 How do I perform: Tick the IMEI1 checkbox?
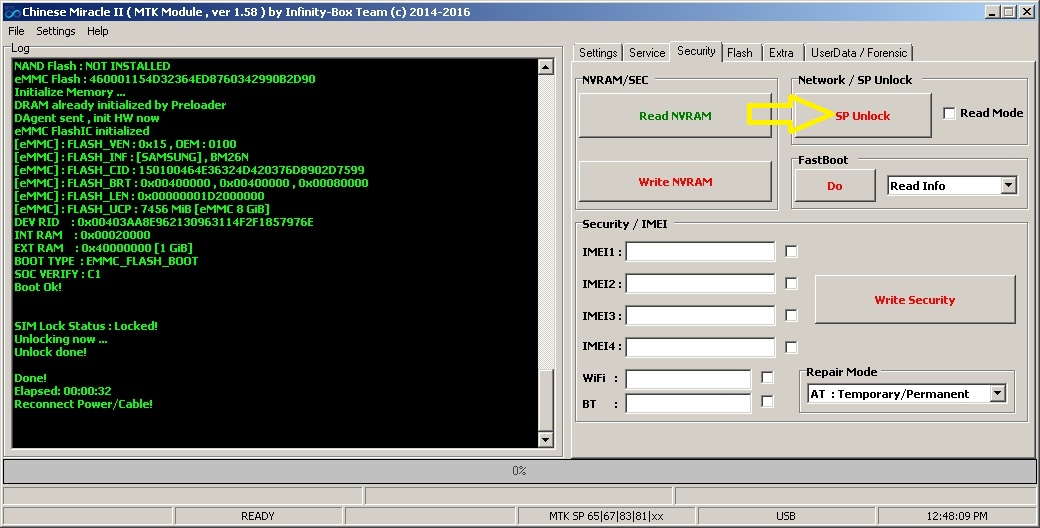pos(791,251)
